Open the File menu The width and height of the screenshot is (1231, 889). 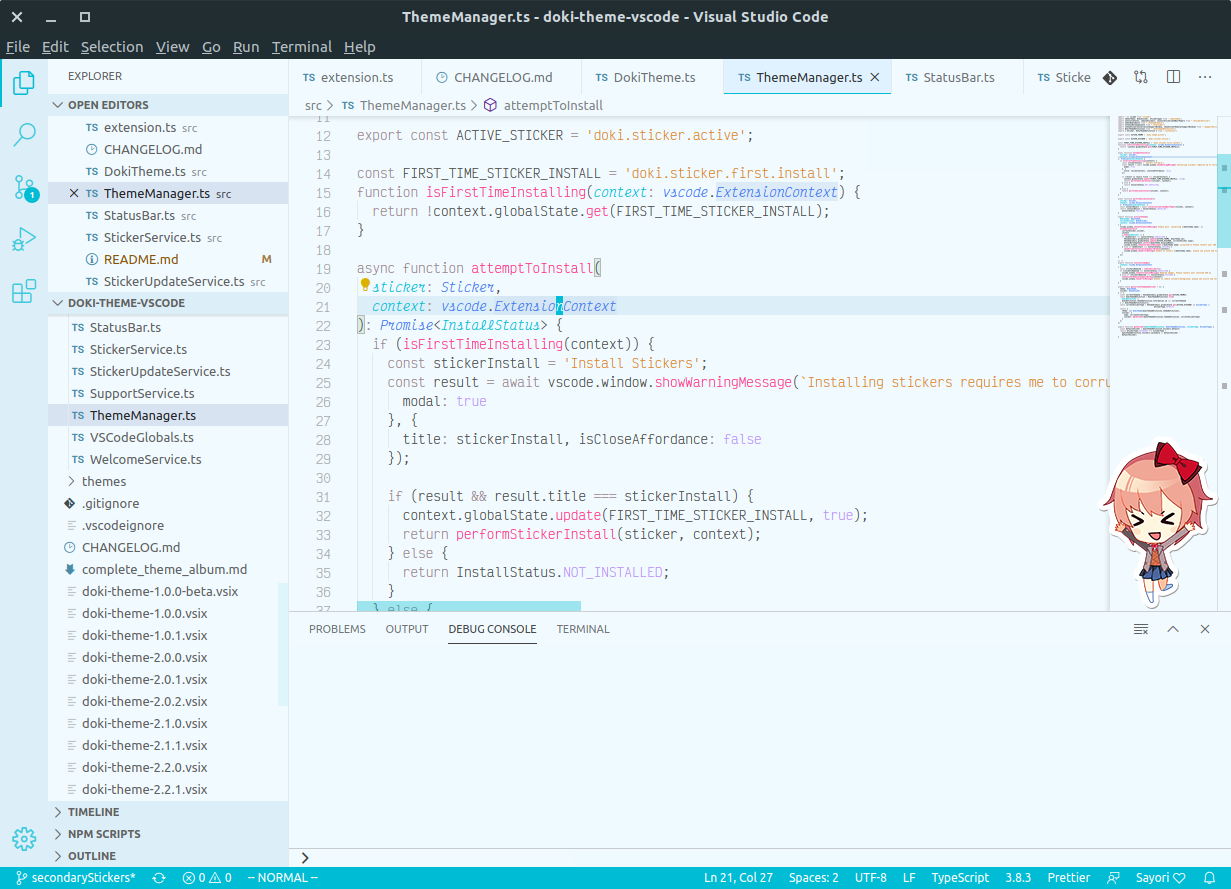(18, 47)
